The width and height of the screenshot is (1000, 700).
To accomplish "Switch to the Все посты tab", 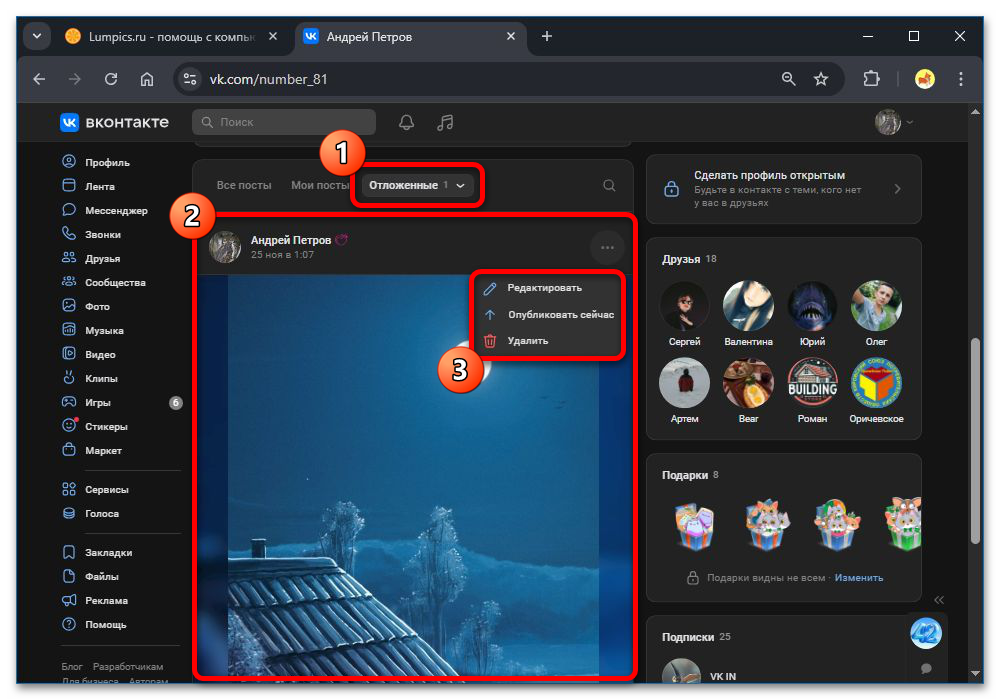I will point(244,186).
